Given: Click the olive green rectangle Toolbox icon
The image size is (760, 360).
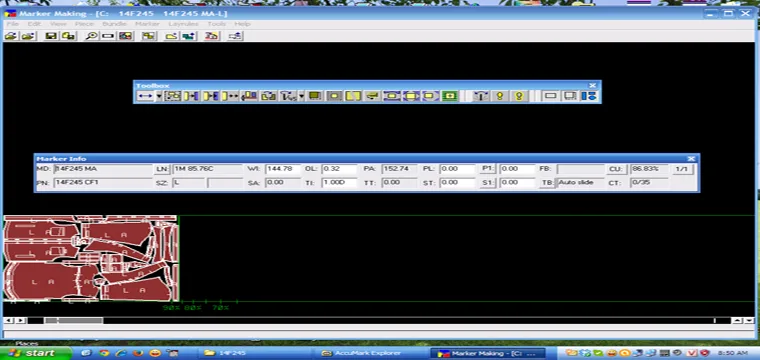Looking at the screenshot, I should point(315,96).
